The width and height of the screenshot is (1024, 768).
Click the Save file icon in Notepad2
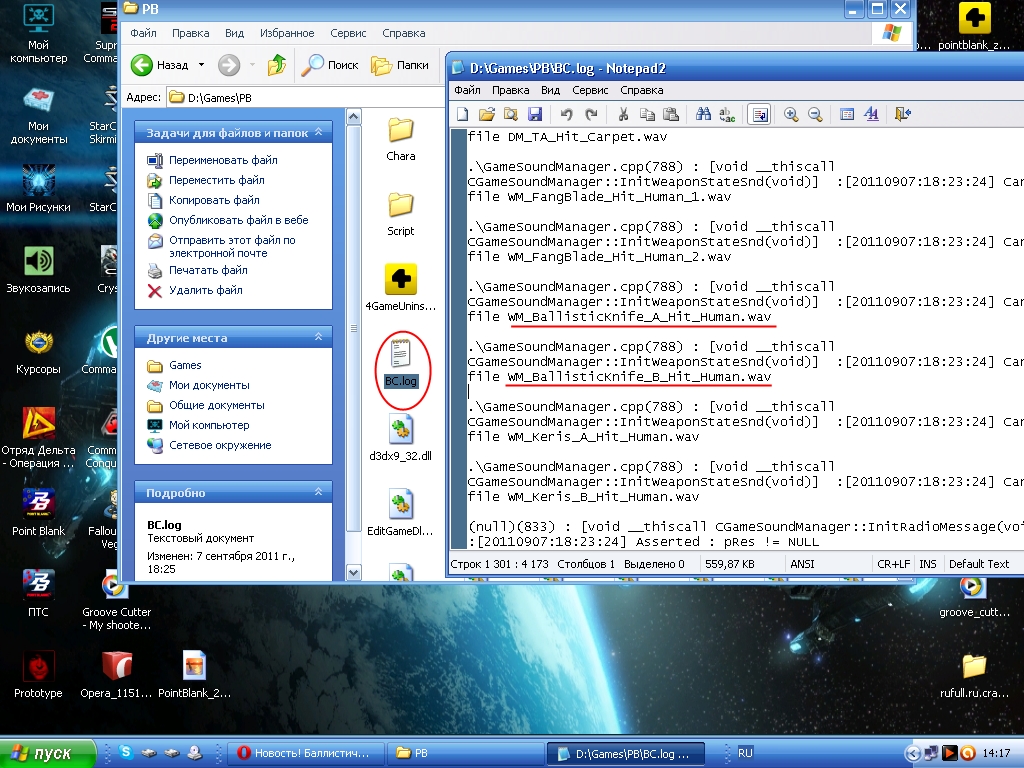tap(535, 115)
